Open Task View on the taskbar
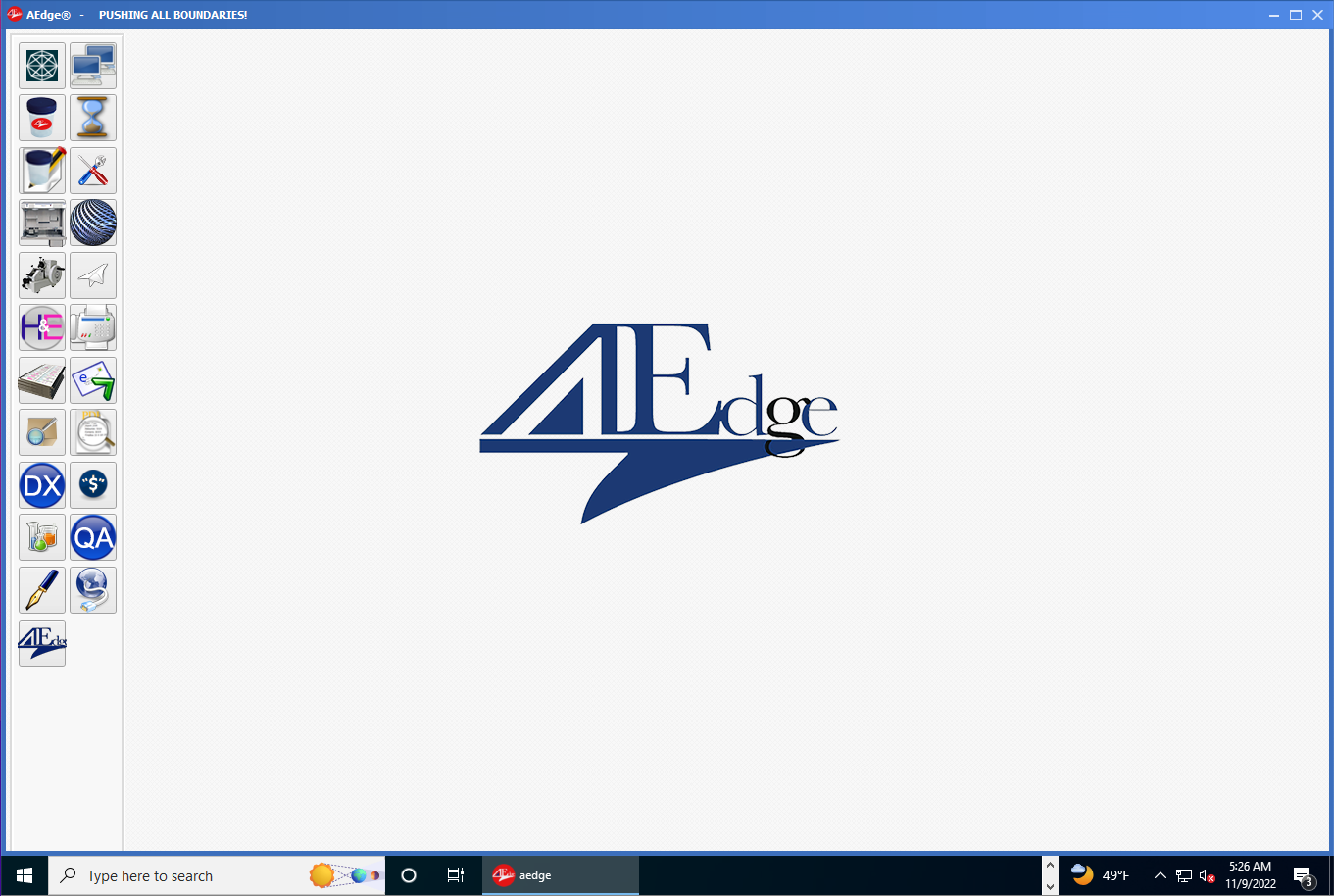Image resolution: width=1334 pixels, height=896 pixels. (x=456, y=875)
